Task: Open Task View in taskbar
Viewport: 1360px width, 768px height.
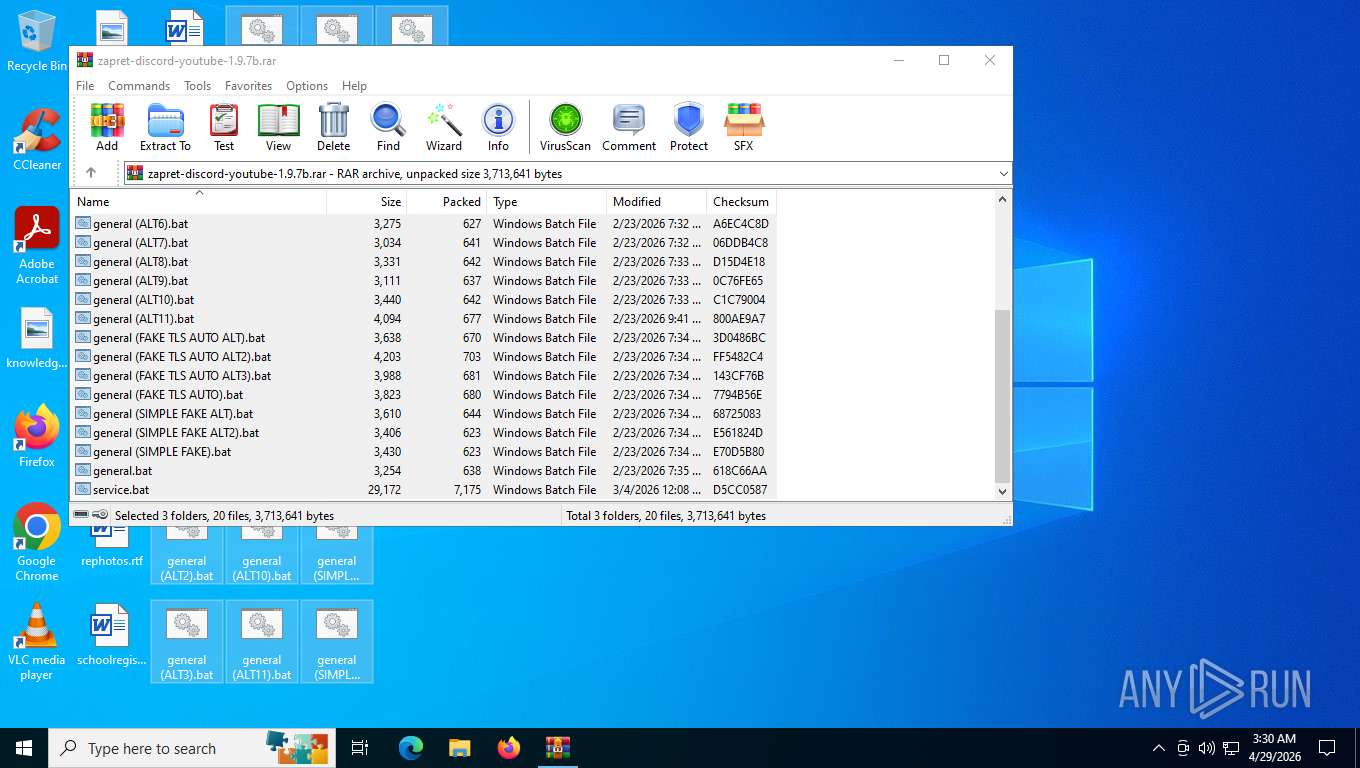Action: click(x=360, y=748)
